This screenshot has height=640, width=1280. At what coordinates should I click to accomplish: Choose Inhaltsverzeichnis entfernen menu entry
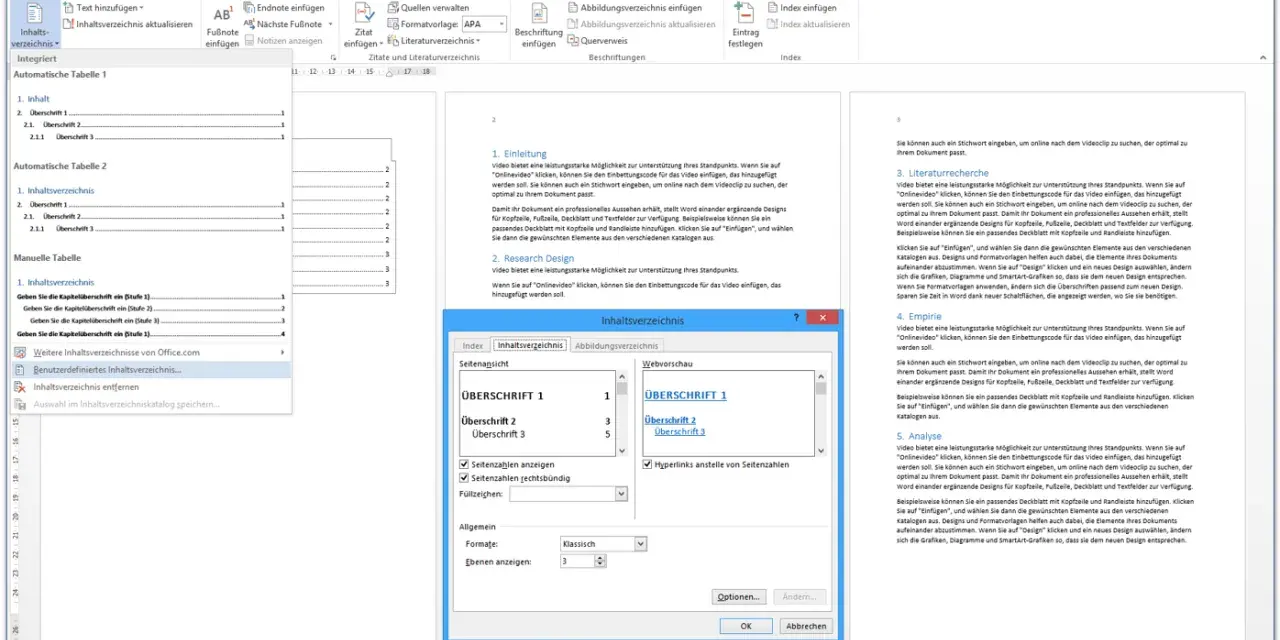tap(151, 387)
